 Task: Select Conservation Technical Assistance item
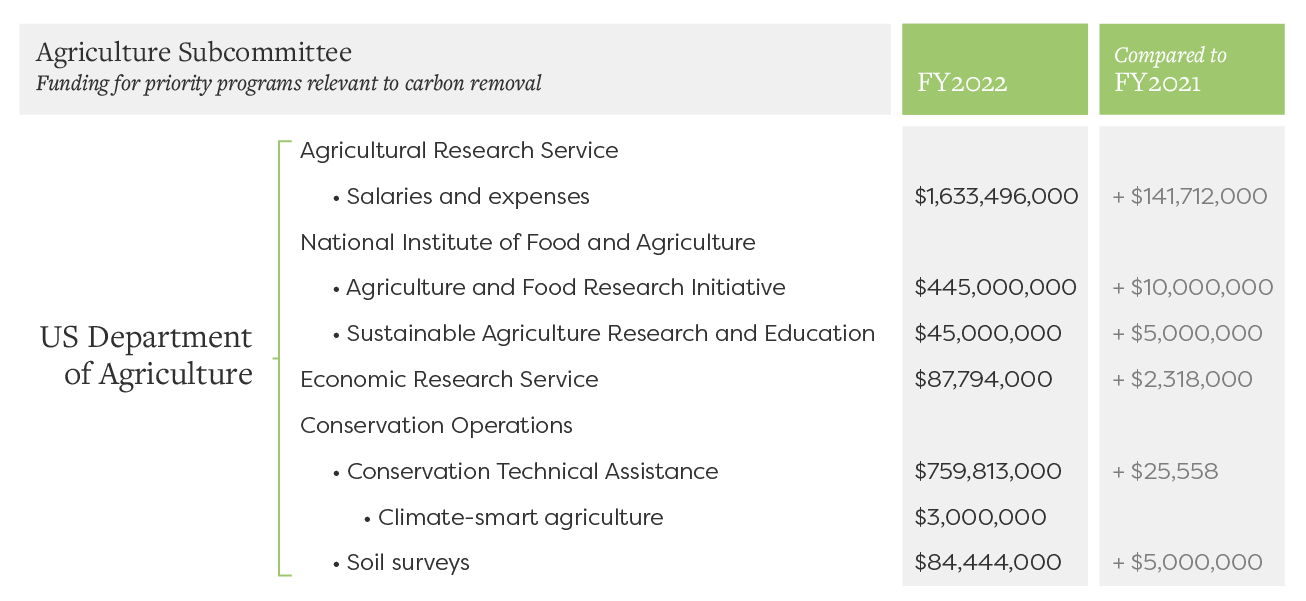click(525, 471)
